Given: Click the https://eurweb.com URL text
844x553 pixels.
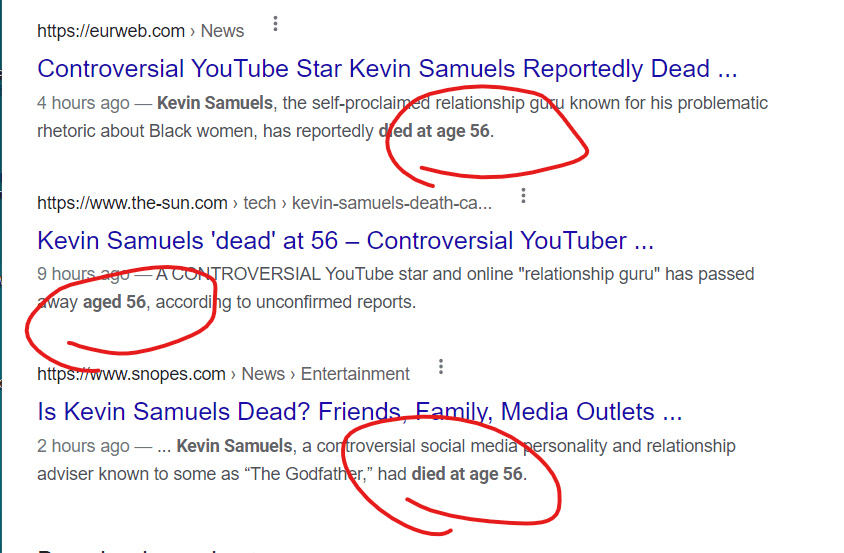Looking at the screenshot, I should 111,31.
